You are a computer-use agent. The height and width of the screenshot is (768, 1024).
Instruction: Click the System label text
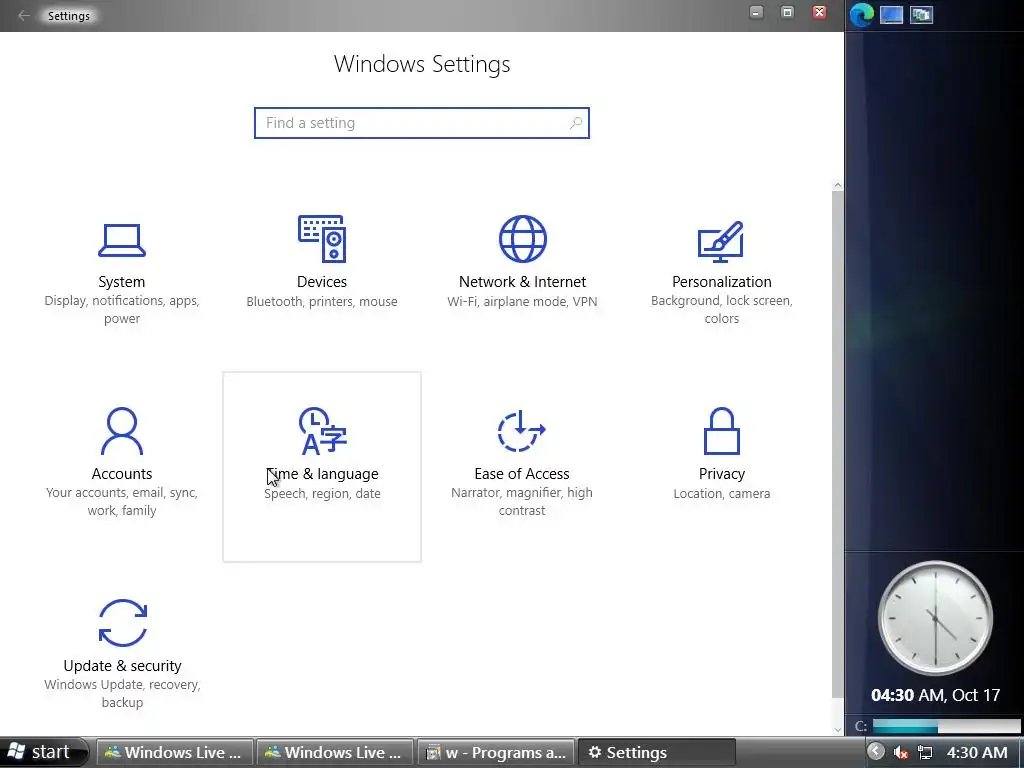(x=121, y=281)
